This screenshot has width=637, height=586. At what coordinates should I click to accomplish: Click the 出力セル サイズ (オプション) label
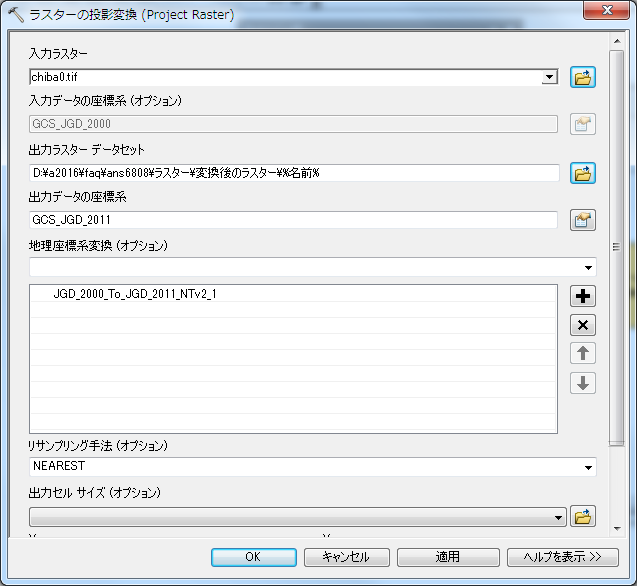pos(95,493)
